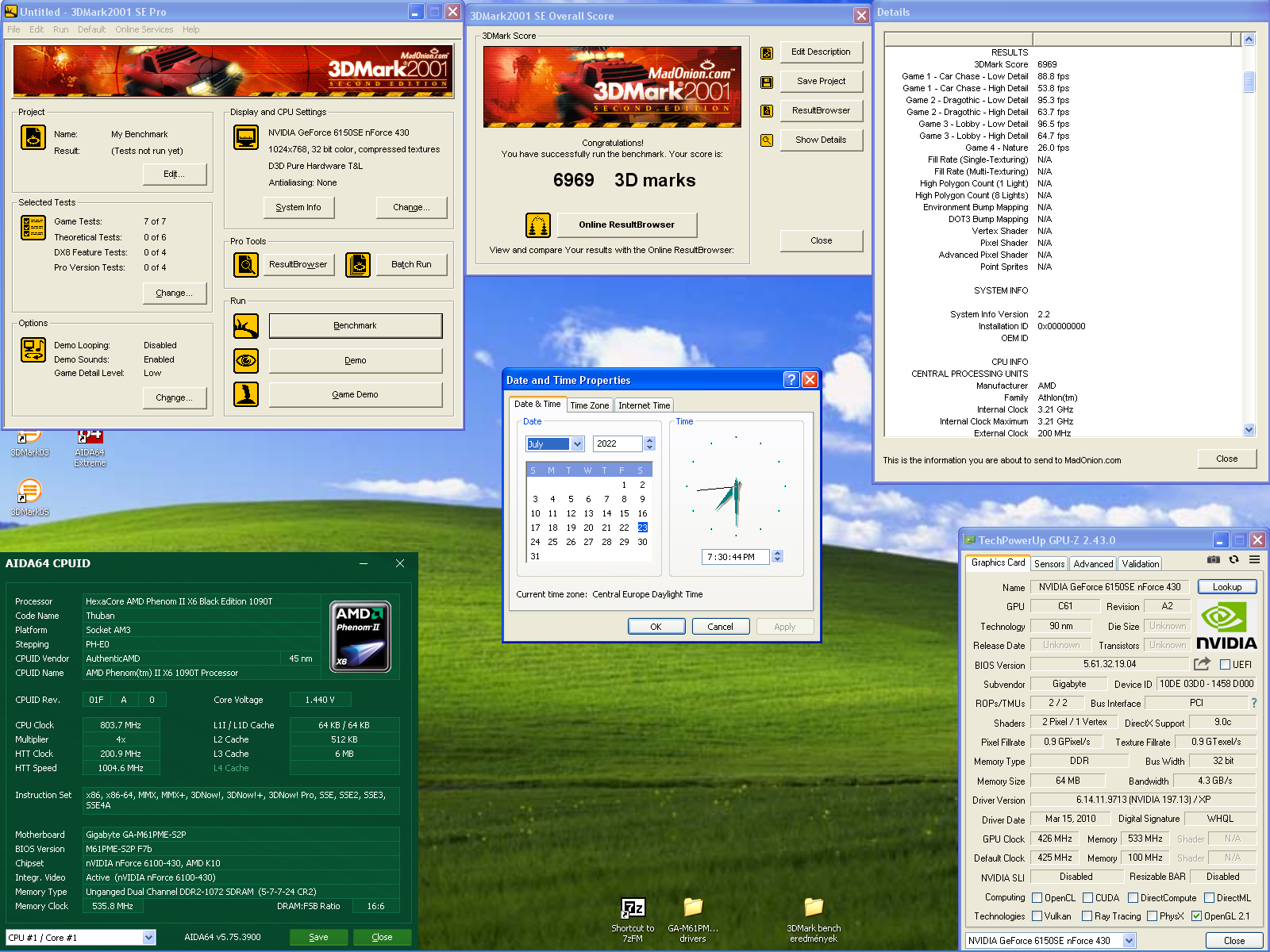This screenshot has height=952, width=1270.
Task: Click the Project icon in 3DMark2001 window
Action: coord(33,137)
